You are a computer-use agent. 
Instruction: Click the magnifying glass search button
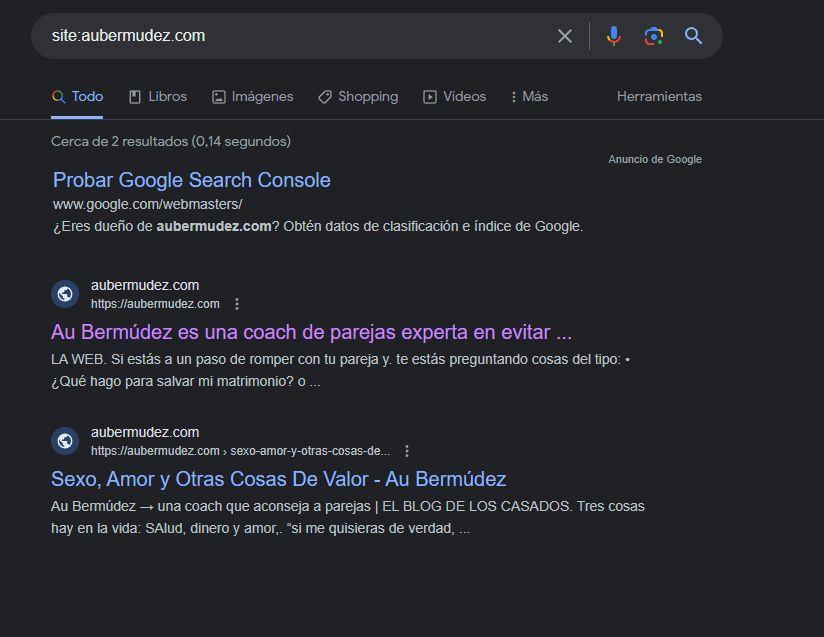tap(693, 36)
